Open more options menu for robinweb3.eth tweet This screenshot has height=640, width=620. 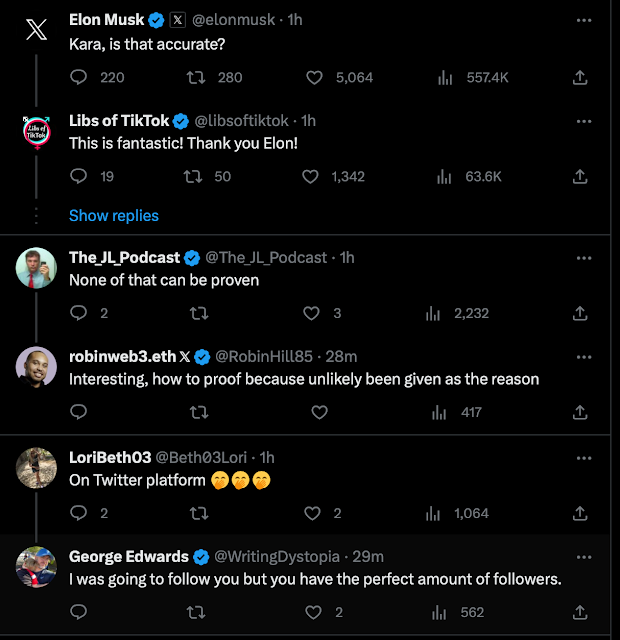click(x=584, y=356)
